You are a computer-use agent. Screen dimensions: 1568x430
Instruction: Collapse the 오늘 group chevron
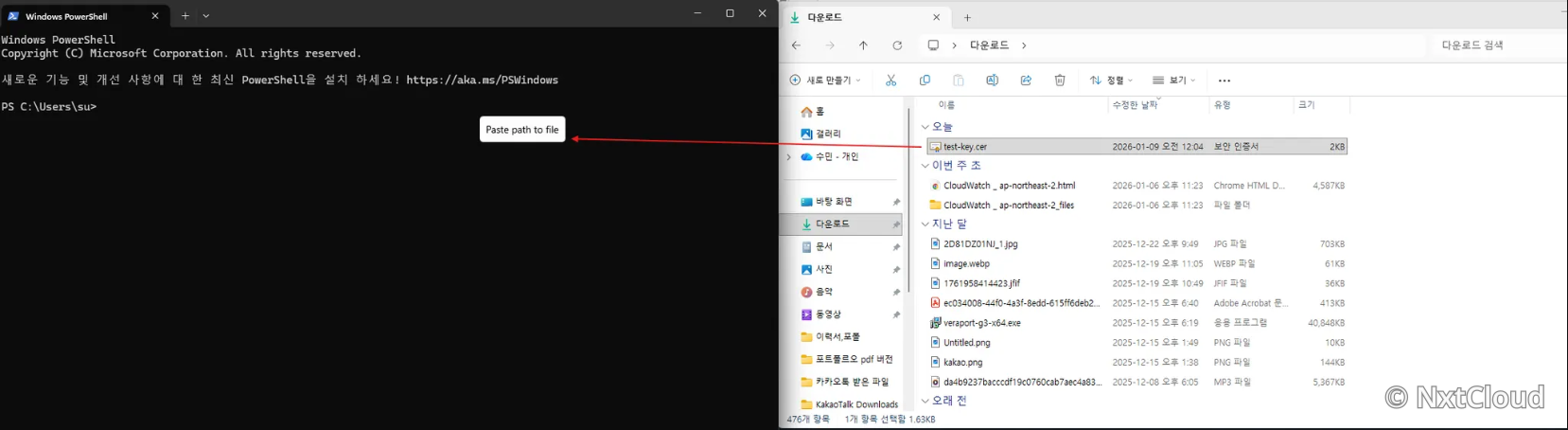925,127
